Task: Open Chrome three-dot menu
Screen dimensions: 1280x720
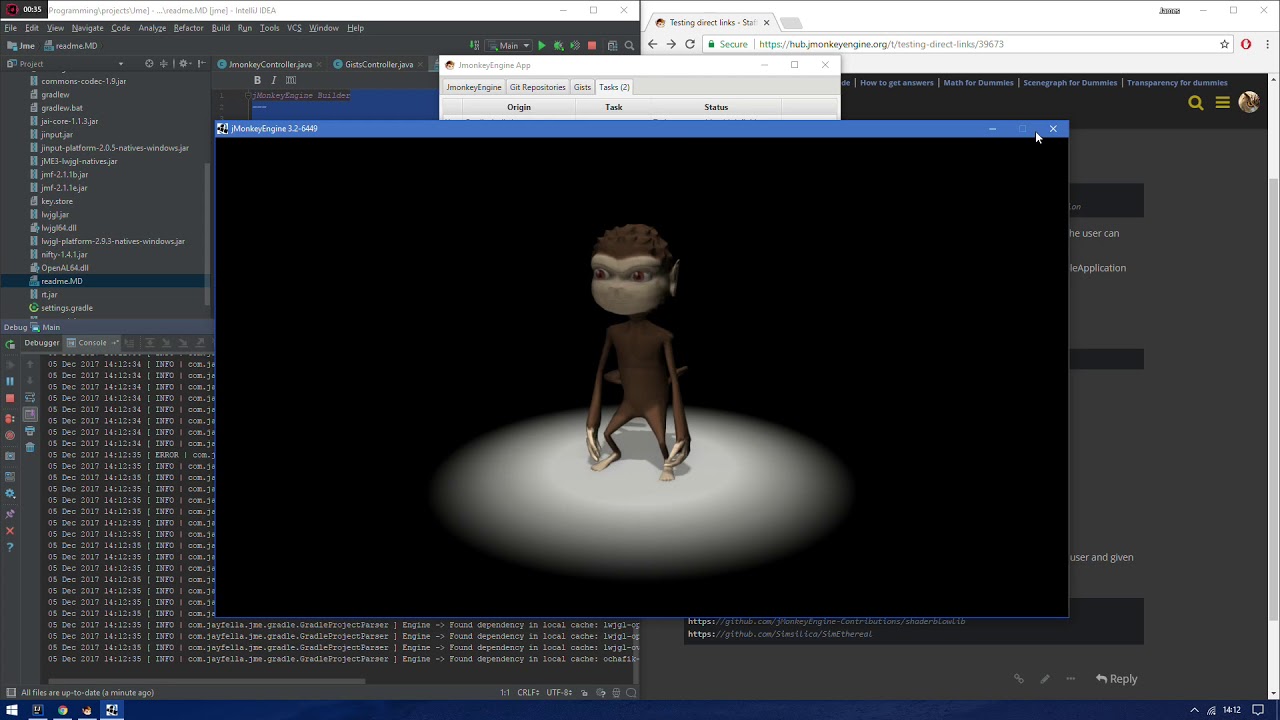Action: [x=1267, y=44]
